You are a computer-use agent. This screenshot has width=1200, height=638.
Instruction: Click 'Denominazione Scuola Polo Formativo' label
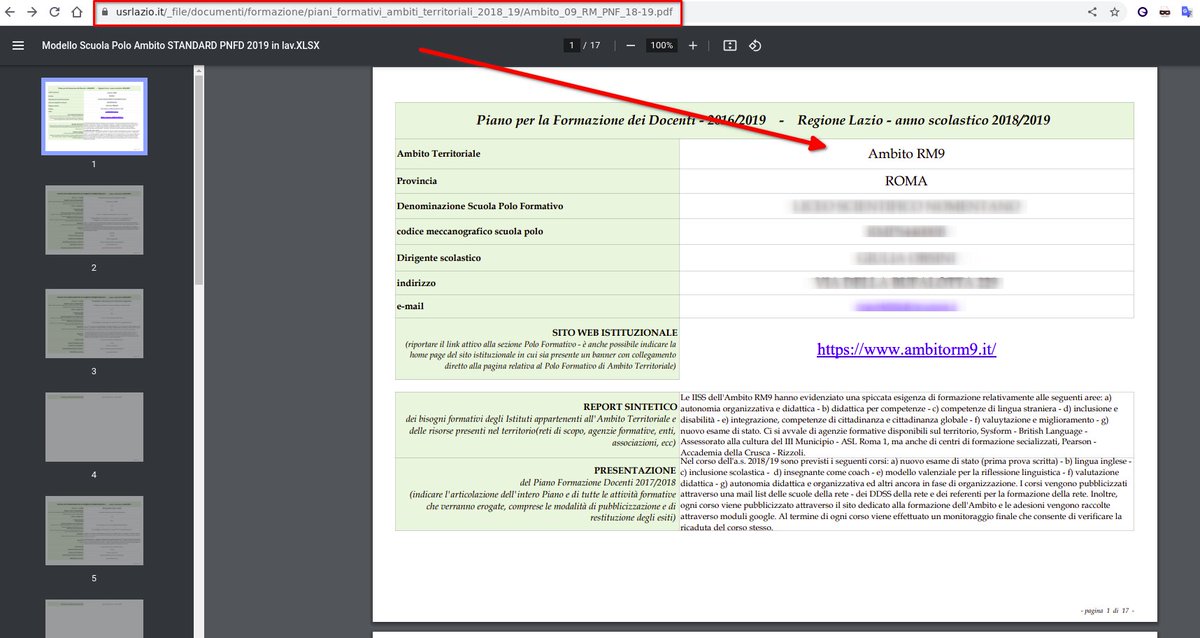481,206
